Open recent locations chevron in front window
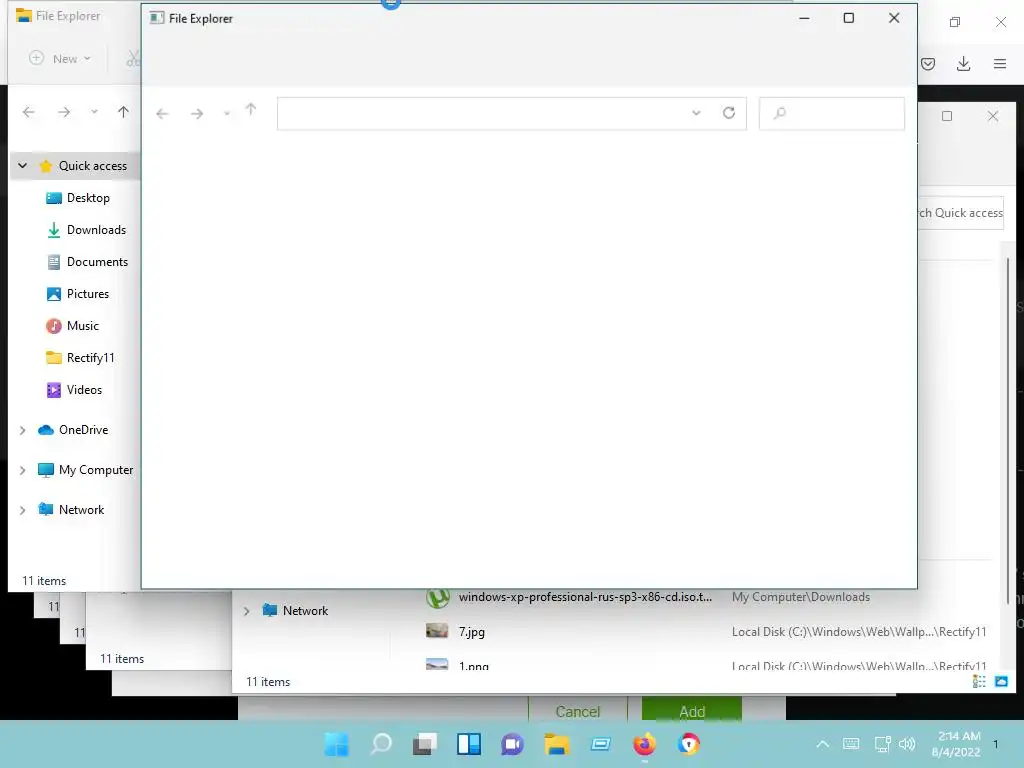1024x768 pixels. [x=227, y=114]
